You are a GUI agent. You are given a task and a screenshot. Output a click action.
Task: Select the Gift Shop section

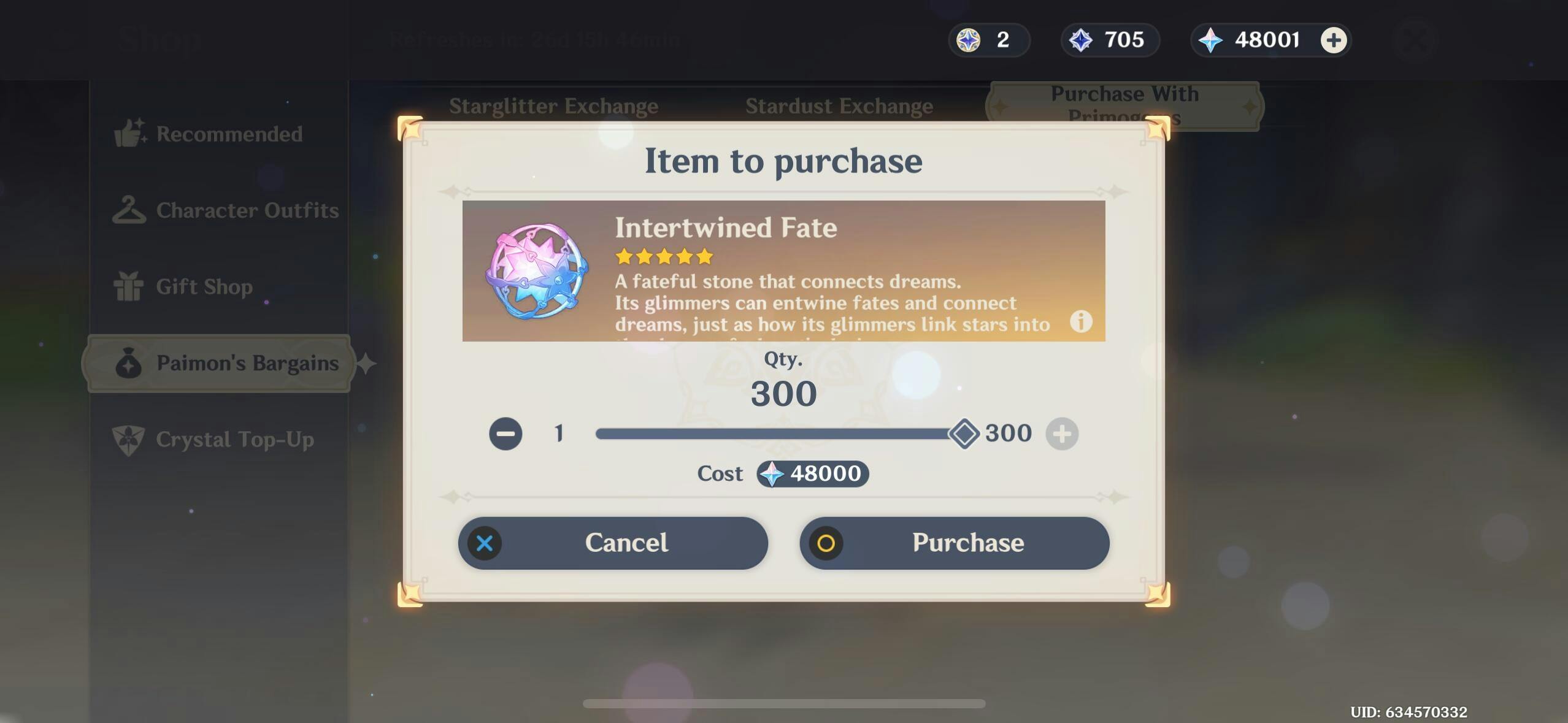click(183, 286)
